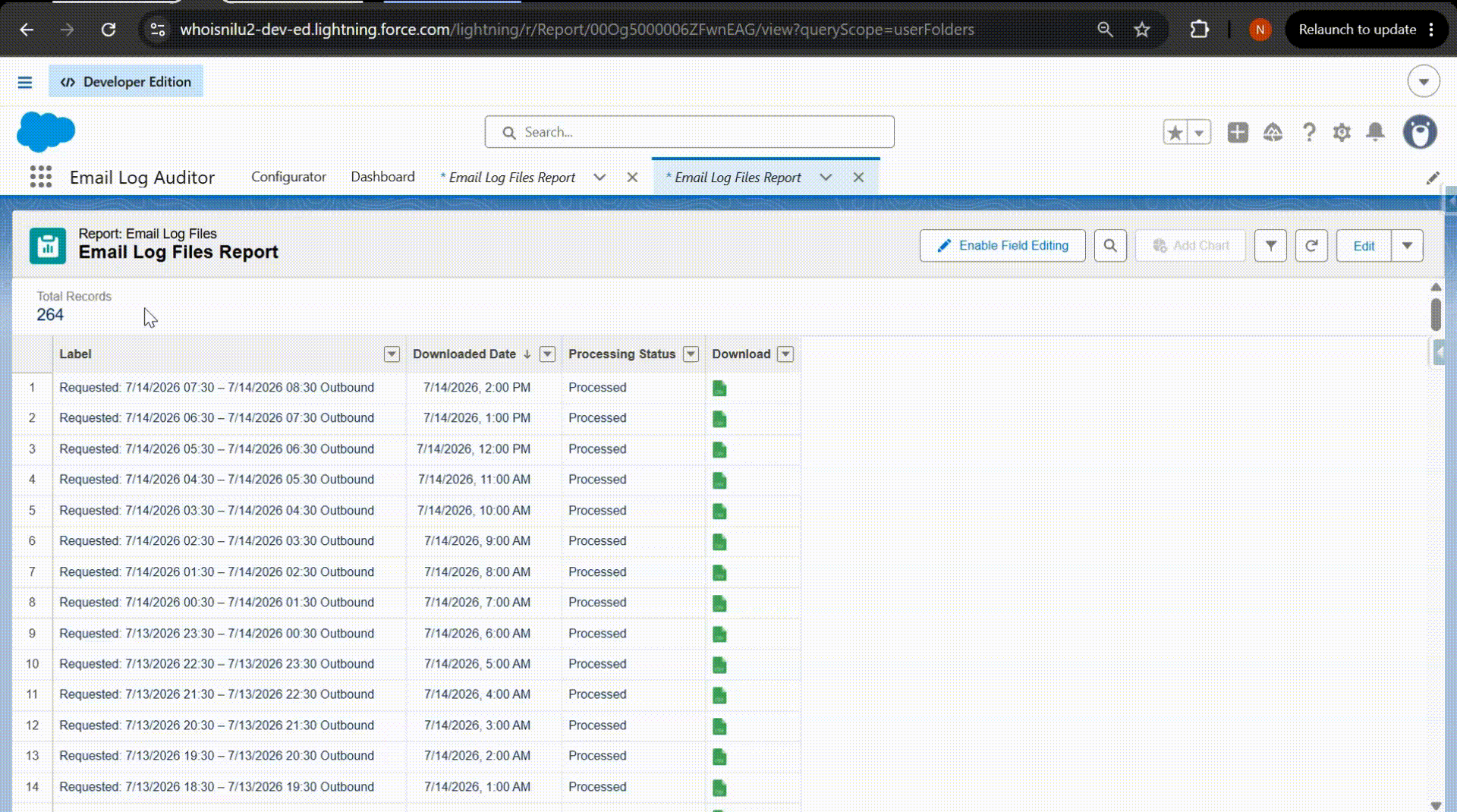1457x812 pixels.
Task: Switch to the Dashboard tab
Action: (x=382, y=177)
